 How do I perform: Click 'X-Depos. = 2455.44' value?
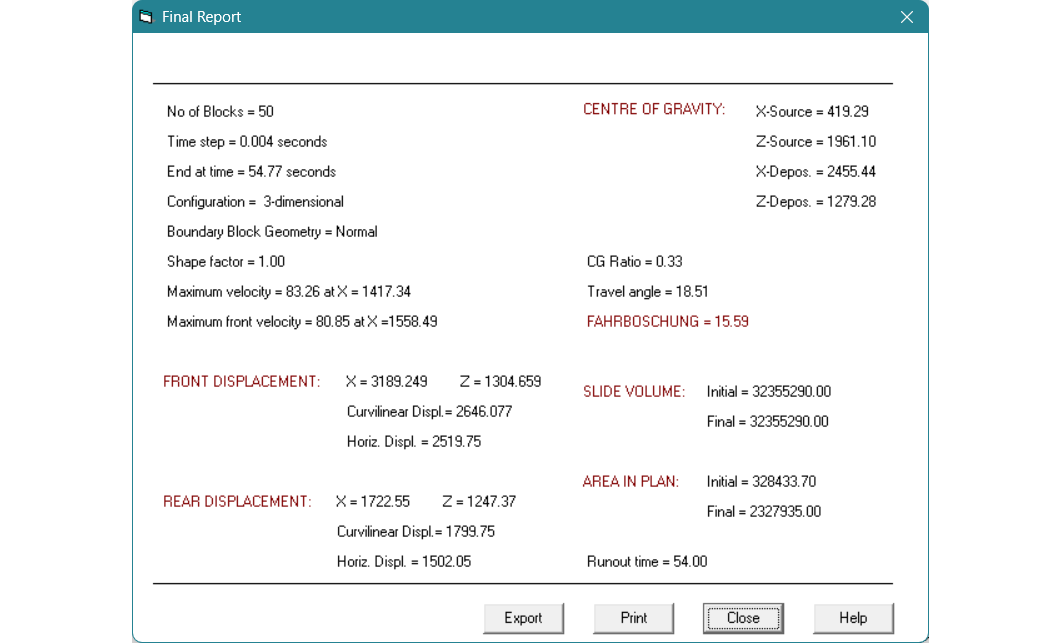click(x=815, y=171)
